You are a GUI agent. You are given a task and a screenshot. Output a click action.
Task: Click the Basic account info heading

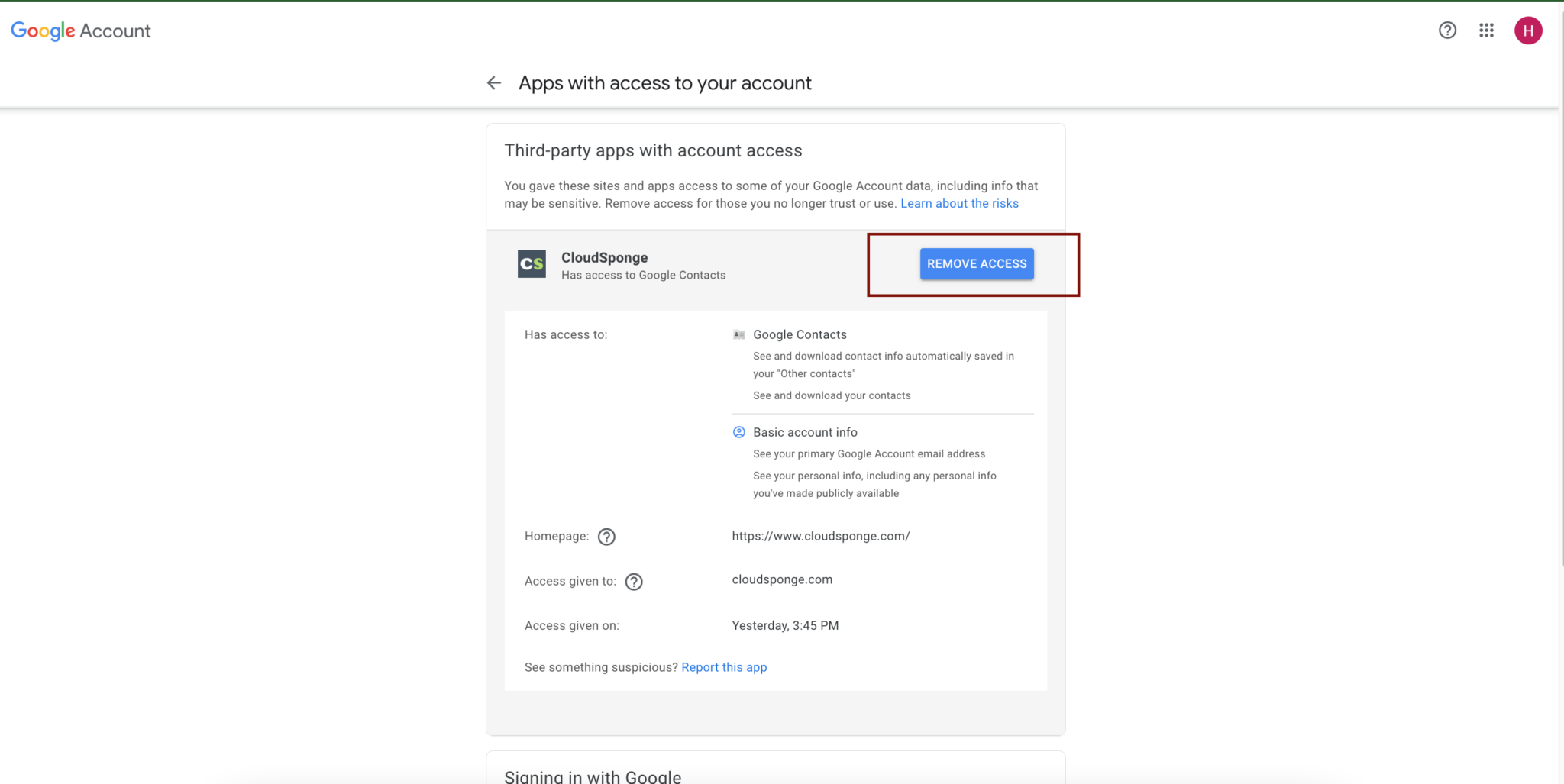tap(805, 432)
